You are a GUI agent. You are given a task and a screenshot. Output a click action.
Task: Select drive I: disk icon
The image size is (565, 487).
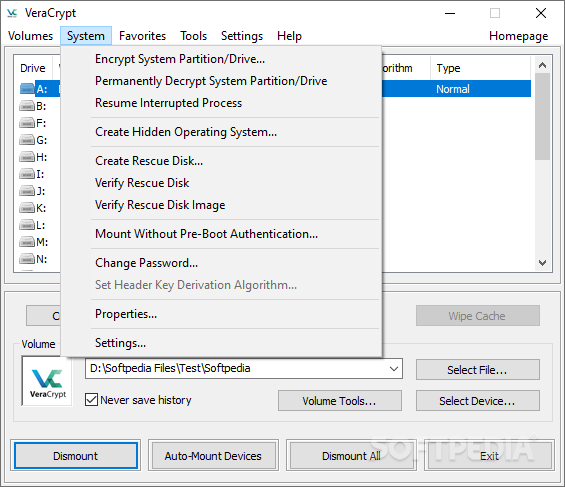point(27,174)
